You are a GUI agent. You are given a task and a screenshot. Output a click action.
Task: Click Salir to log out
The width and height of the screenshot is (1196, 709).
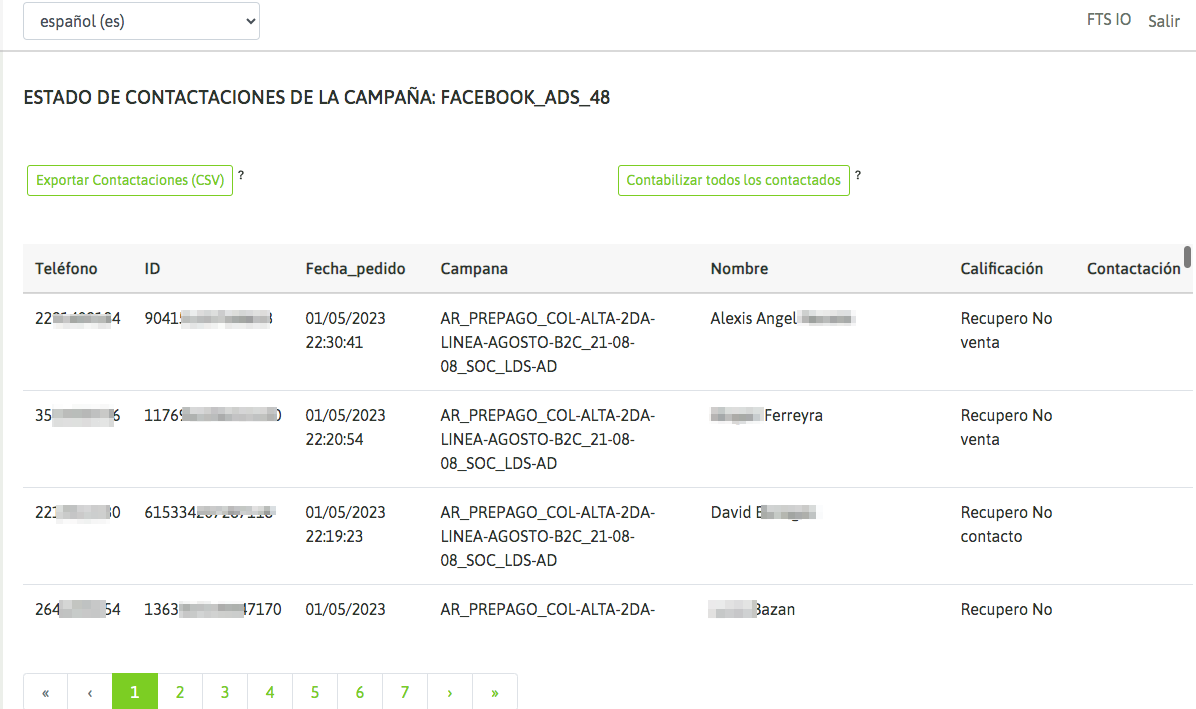tap(1164, 21)
